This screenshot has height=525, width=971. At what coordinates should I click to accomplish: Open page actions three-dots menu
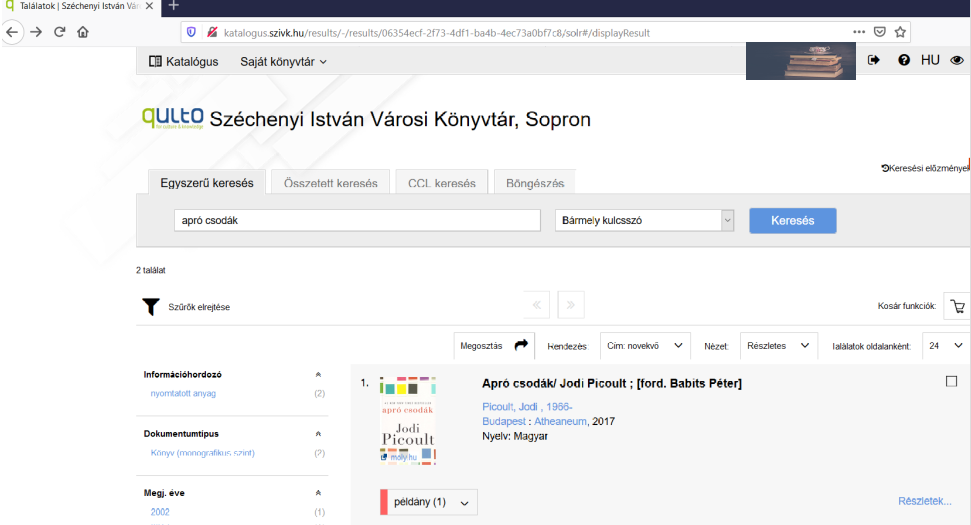click(859, 32)
